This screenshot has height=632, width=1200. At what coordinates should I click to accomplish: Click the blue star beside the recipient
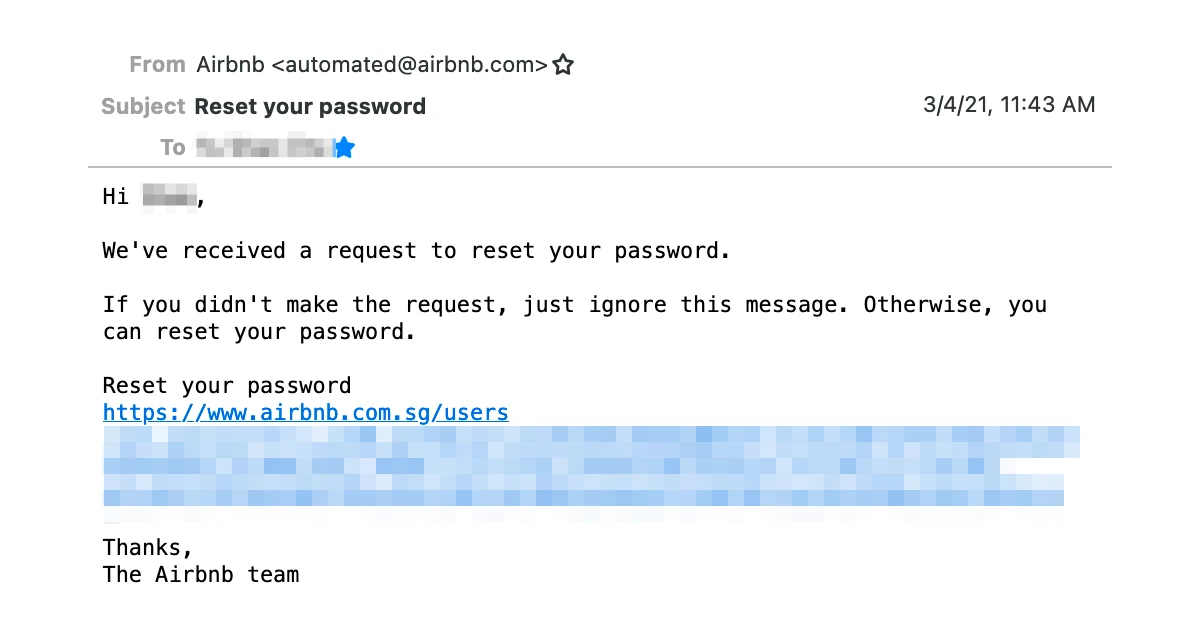pyautogui.click(x=345, y=148)
